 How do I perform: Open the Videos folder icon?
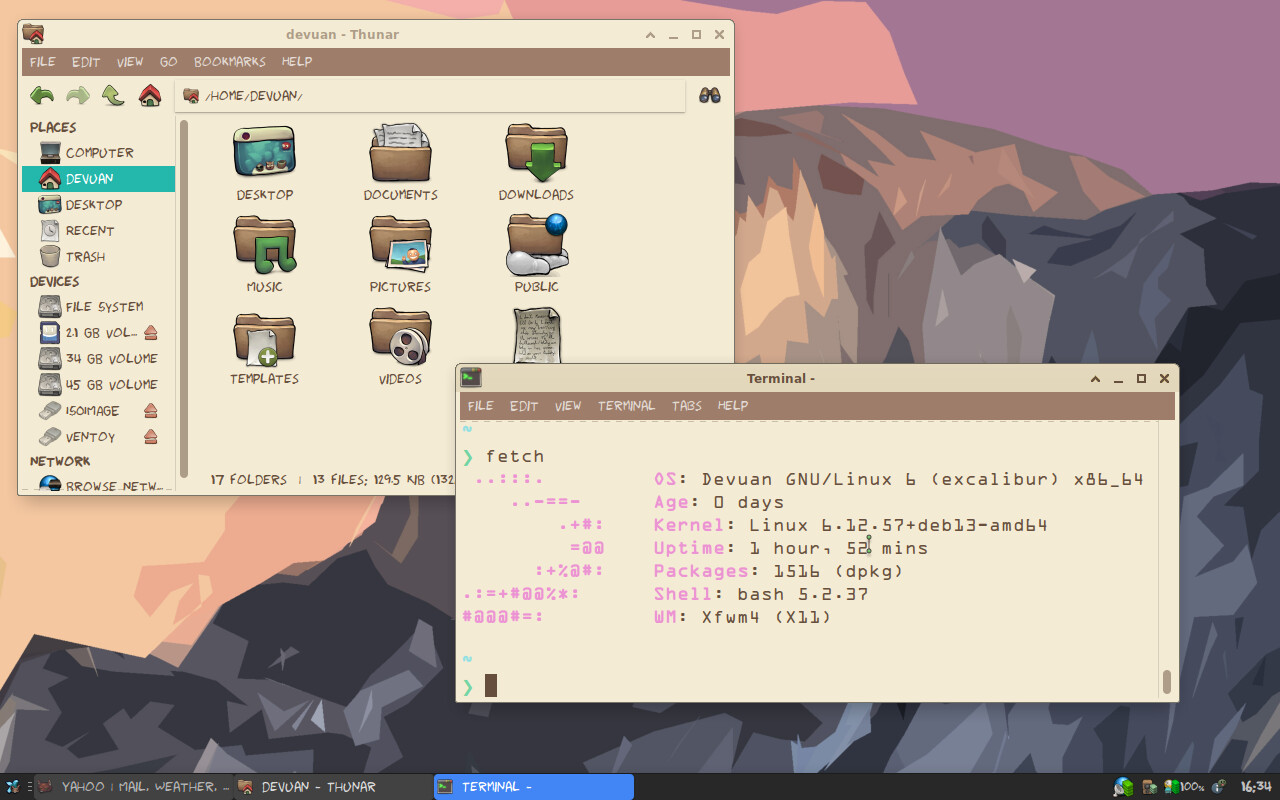(x=400, y=338)
